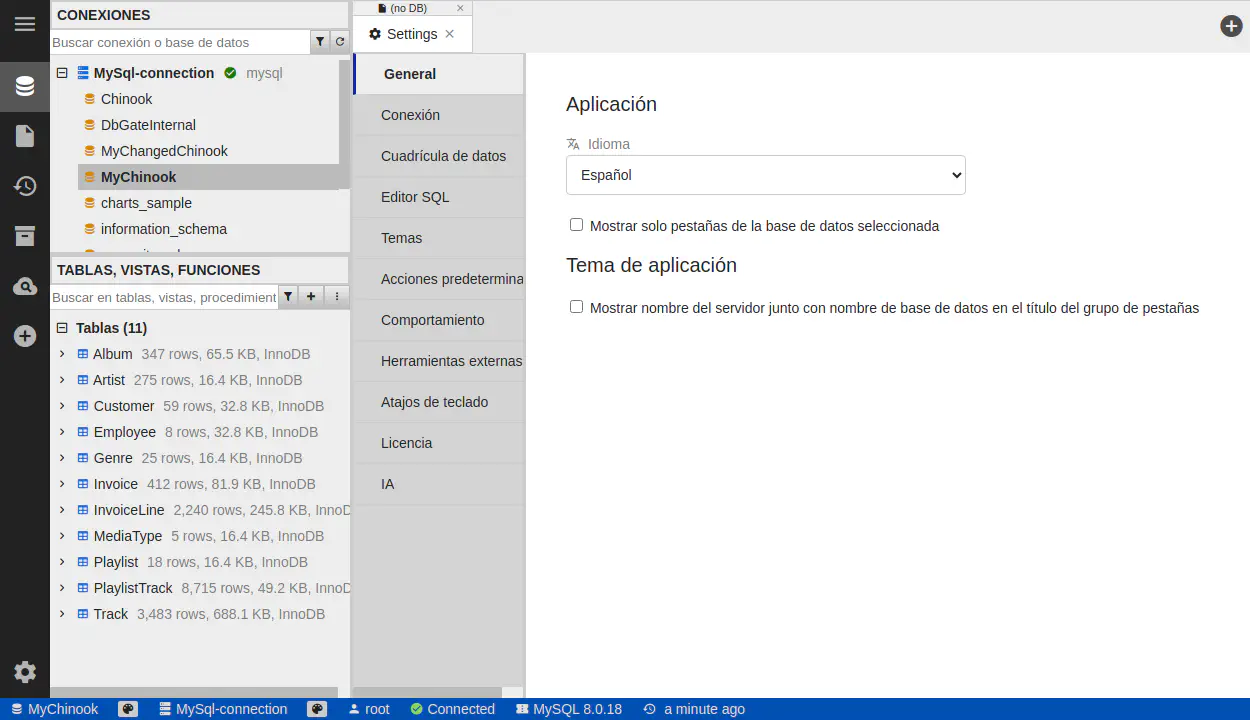Click the Track table entry
Screen dimensions: 1250x720
(110, 614)
